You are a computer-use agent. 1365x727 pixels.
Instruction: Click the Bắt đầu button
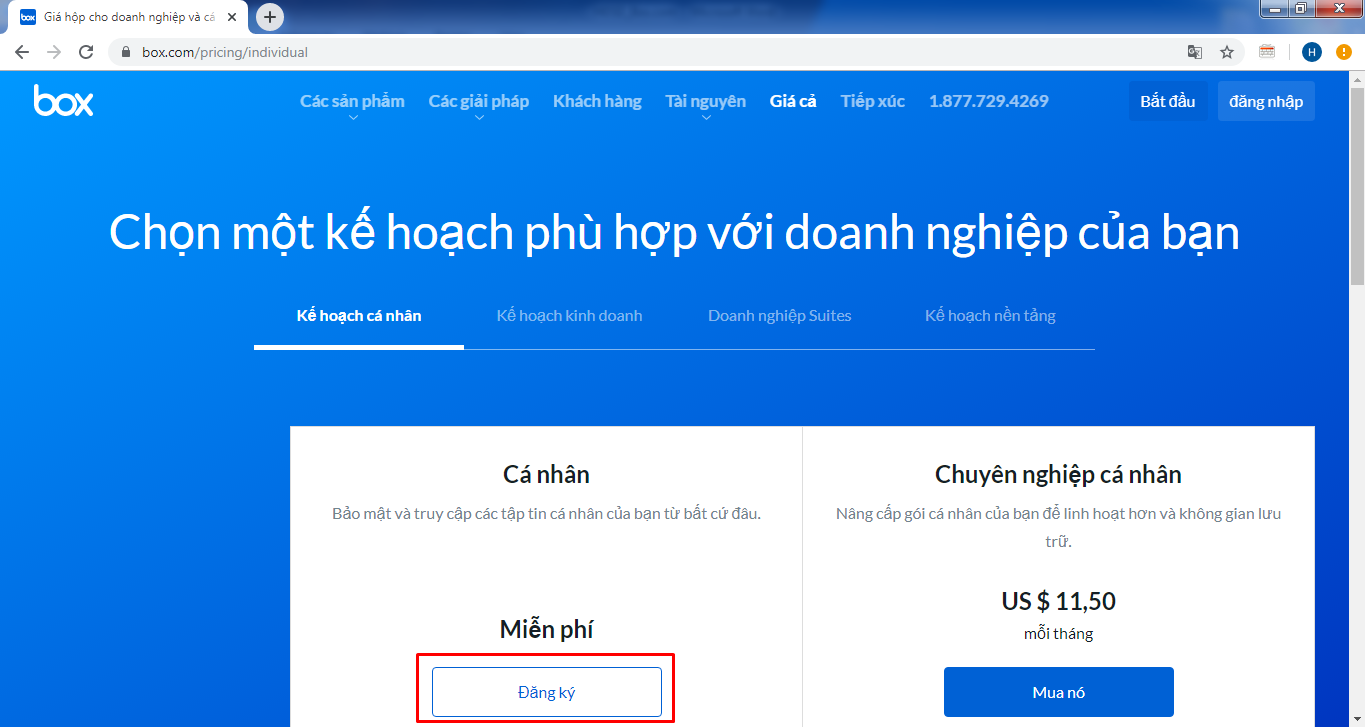[x=1168, y=101]
